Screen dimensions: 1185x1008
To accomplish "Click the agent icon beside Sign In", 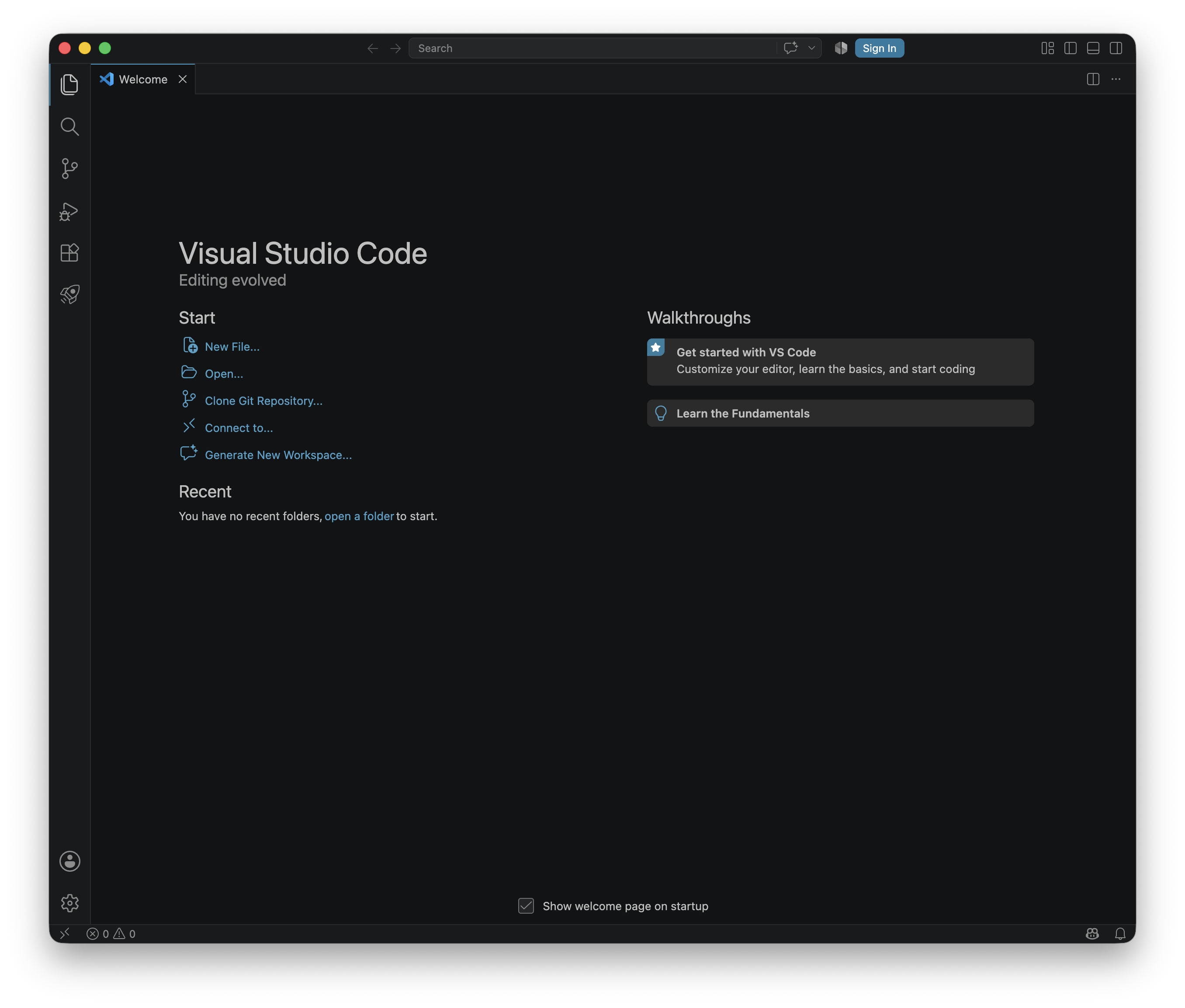I will pyautogui.click(x=841, y=48).
